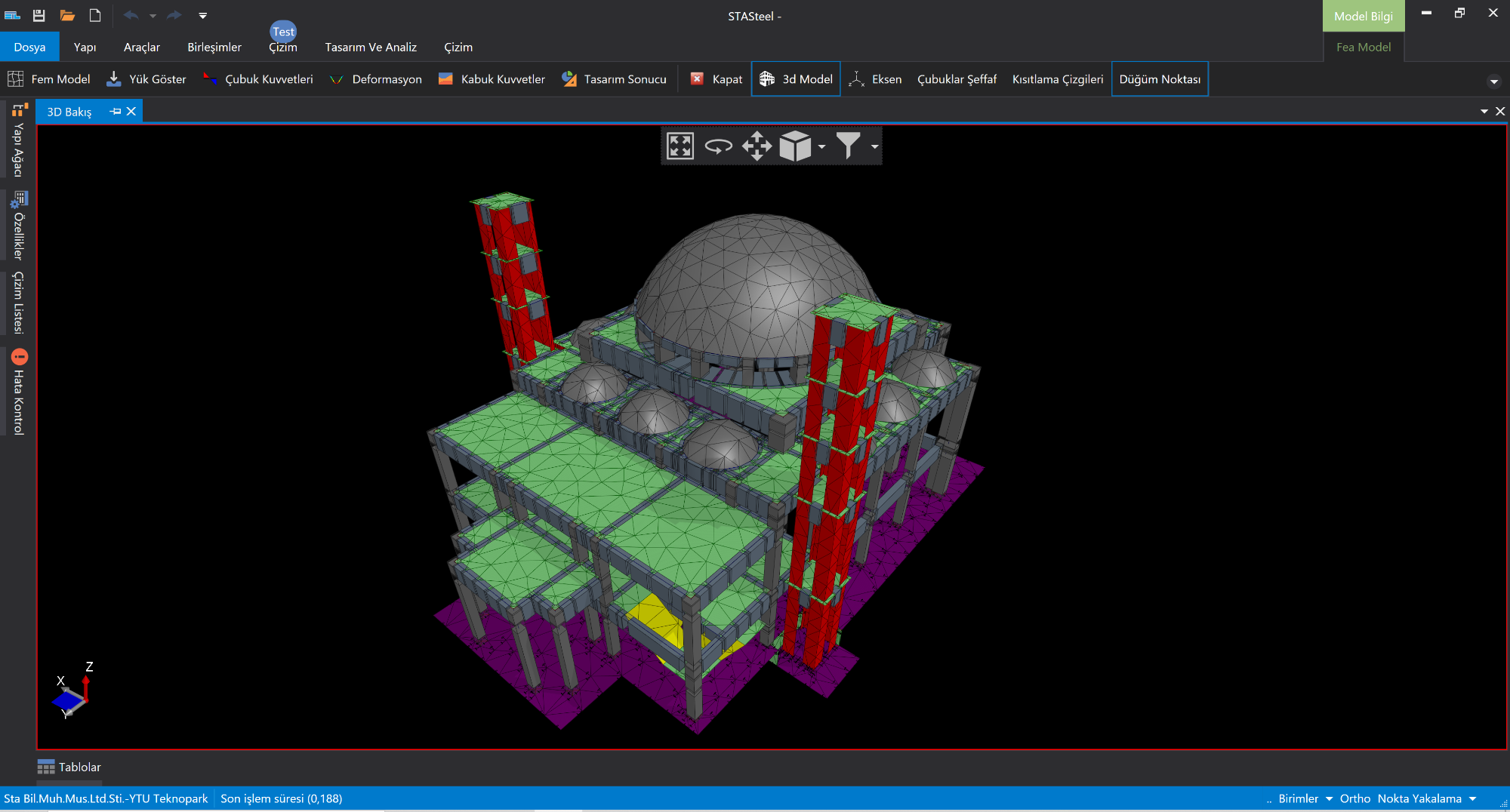The width and height of the screenshot is (1510, 812).
Task: Toggle Çubuklar Şeffaf transparency option
Action: coord(957,79)
